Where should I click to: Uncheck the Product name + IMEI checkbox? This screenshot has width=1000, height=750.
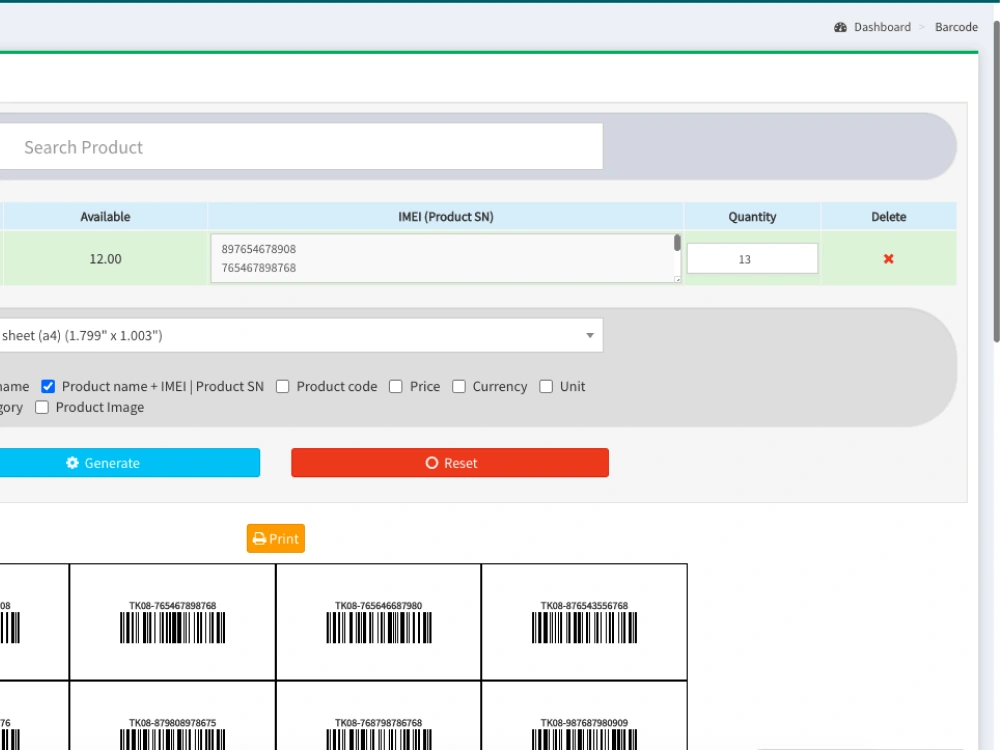47,386
